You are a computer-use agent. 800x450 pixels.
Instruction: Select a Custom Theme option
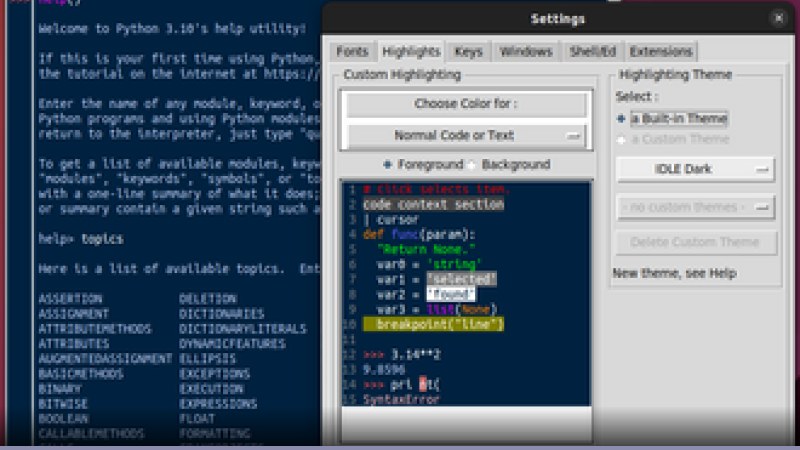[673, 139]
